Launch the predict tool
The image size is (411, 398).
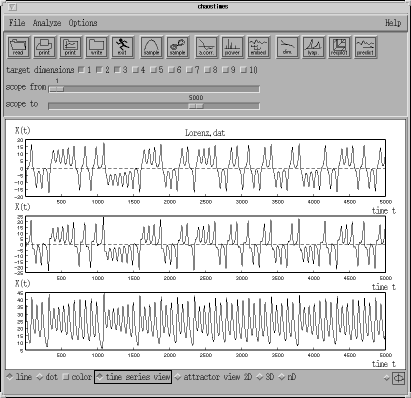point(365,47)
